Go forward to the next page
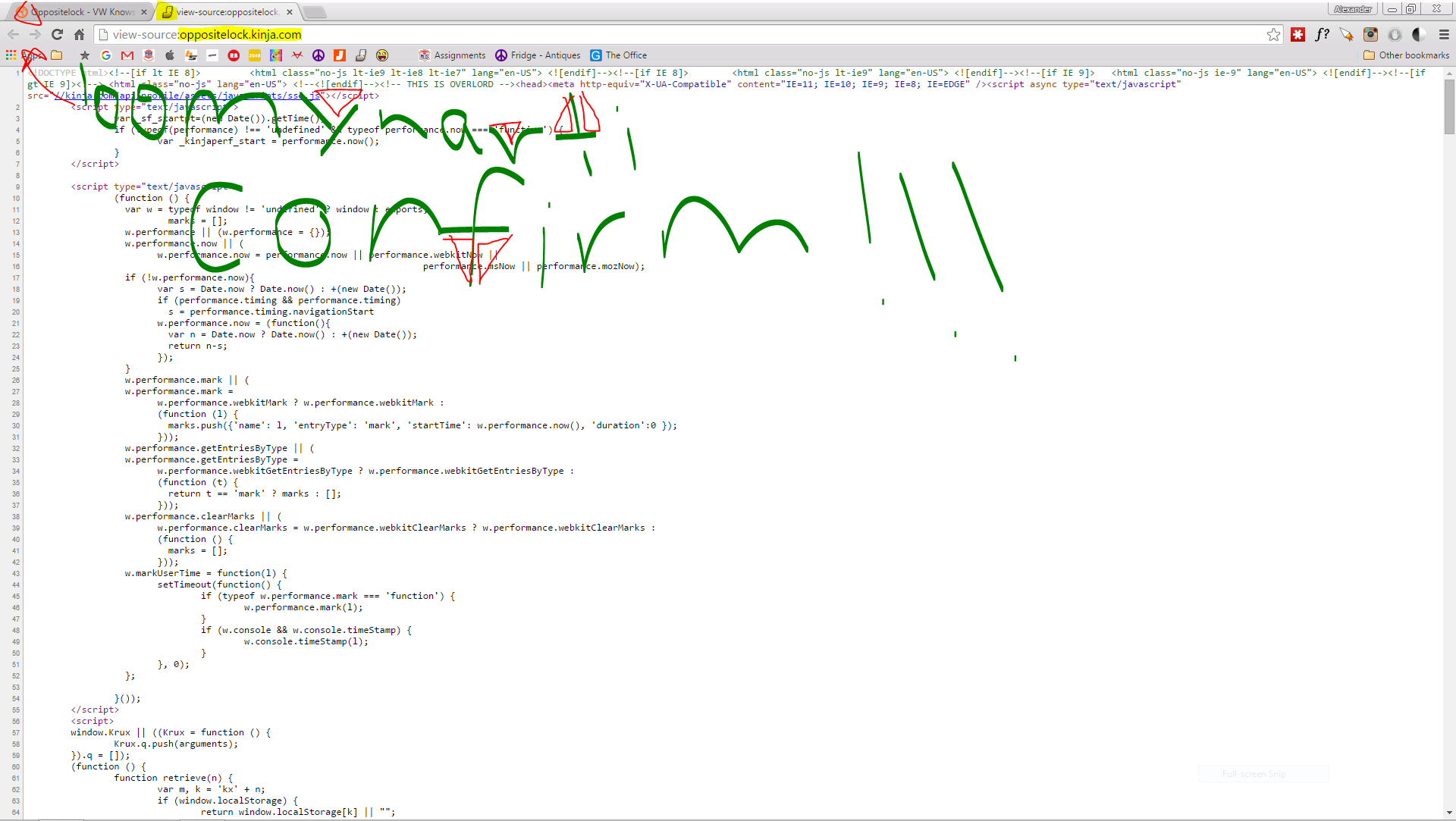Viewport: 1456px width, 821px height. [x=35, y=35]
